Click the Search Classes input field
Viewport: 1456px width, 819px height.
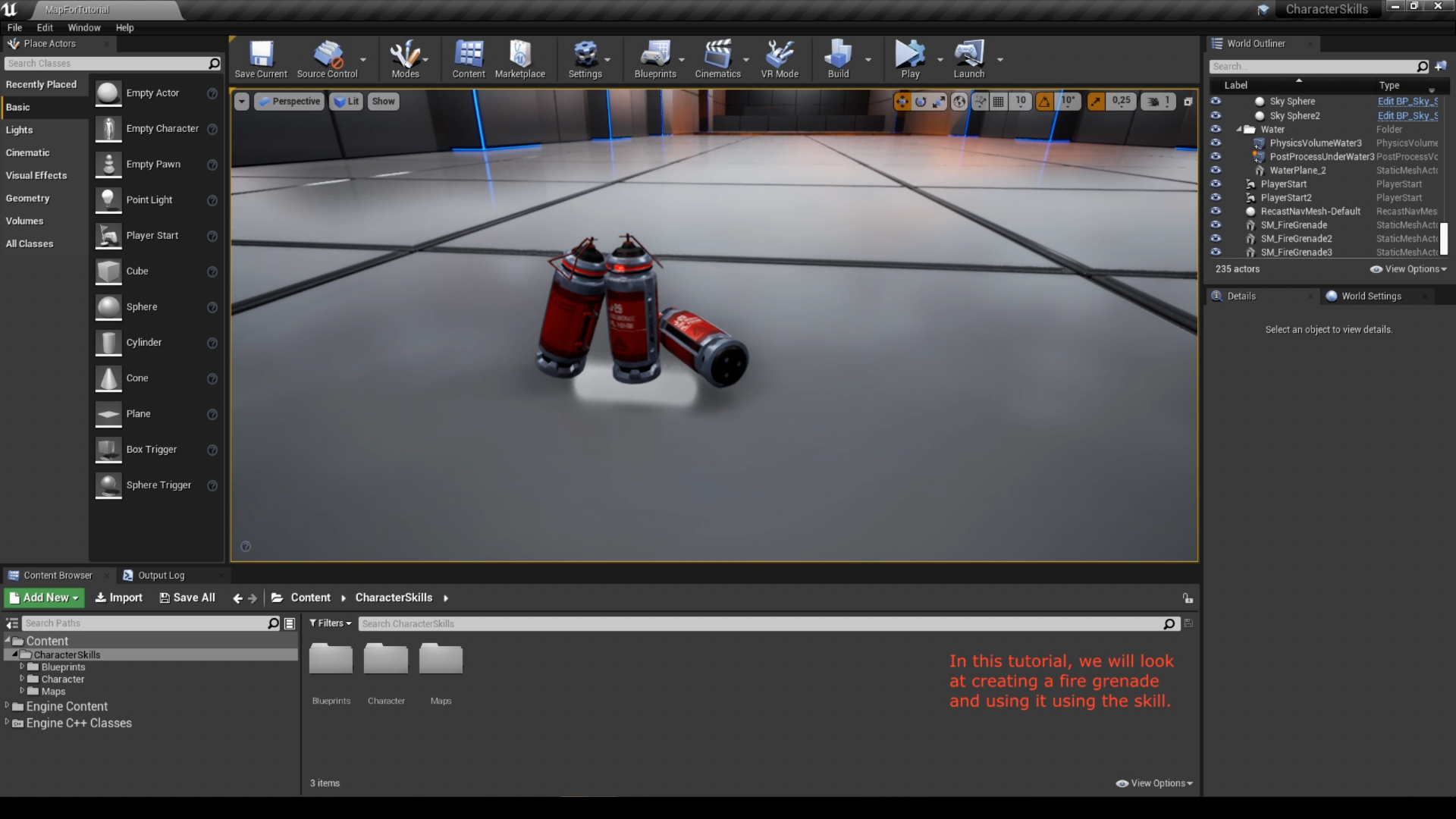pos(106,64)
